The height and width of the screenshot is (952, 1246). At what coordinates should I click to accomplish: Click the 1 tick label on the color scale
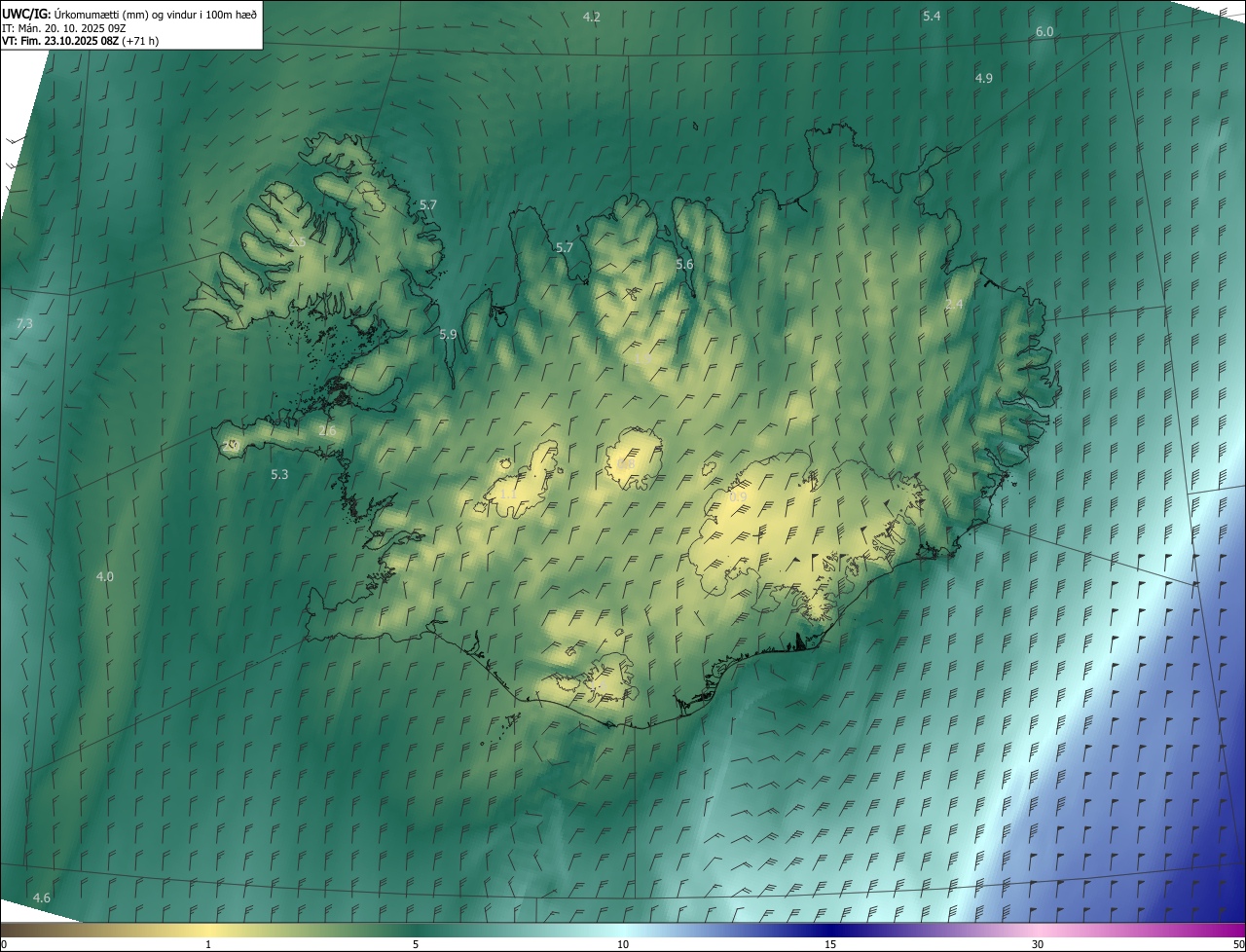(208, 944)
